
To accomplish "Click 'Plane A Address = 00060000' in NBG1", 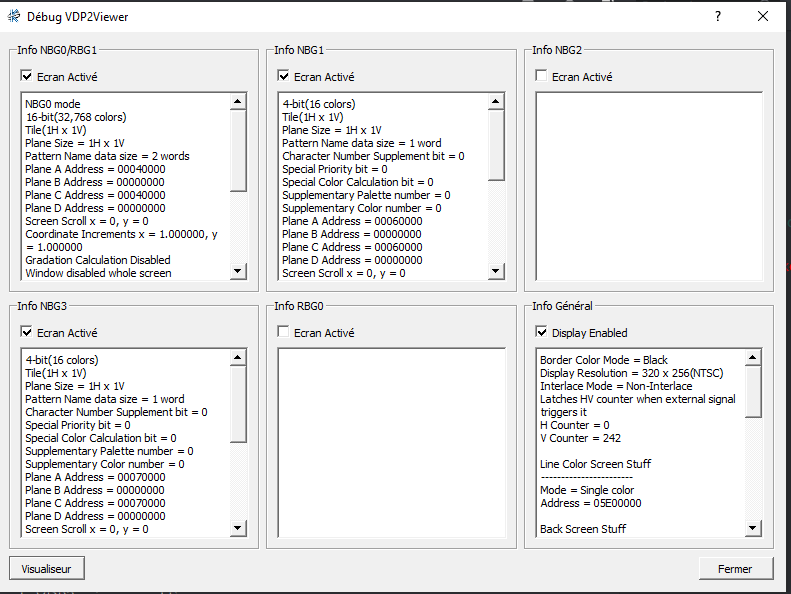I will point(352,221).
